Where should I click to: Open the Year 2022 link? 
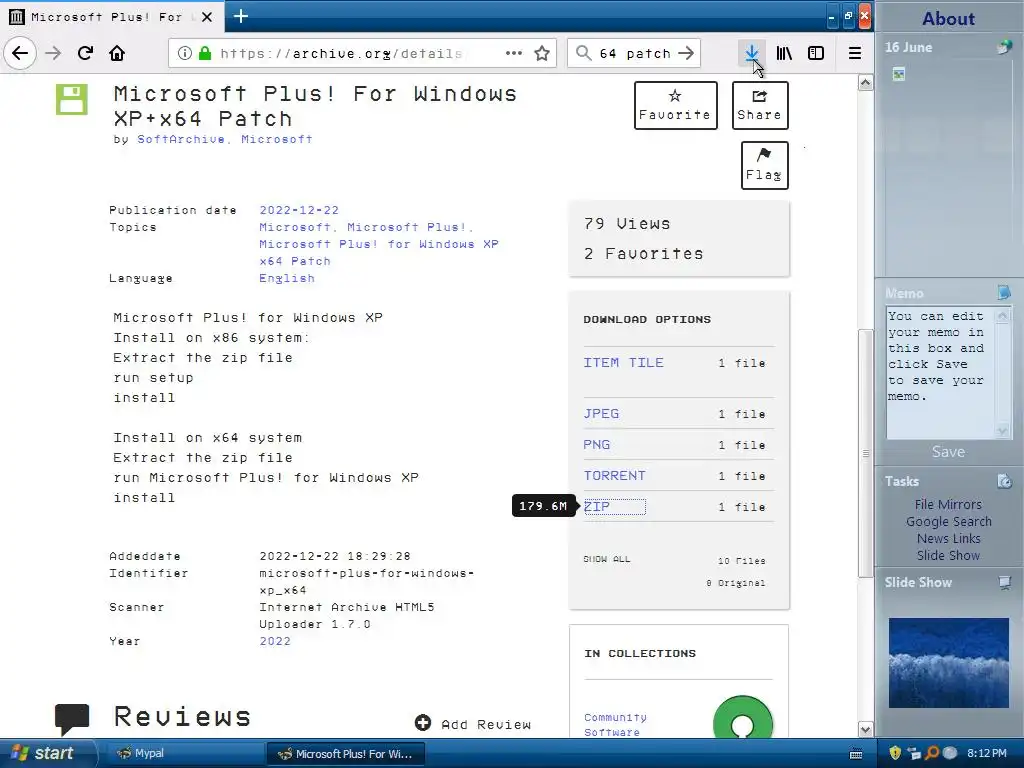point(275,641)
